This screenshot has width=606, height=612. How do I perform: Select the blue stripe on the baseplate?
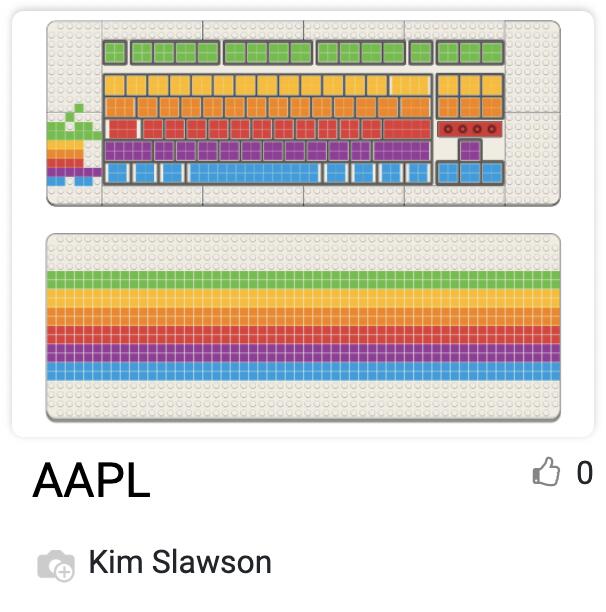(x=303, y=371)
